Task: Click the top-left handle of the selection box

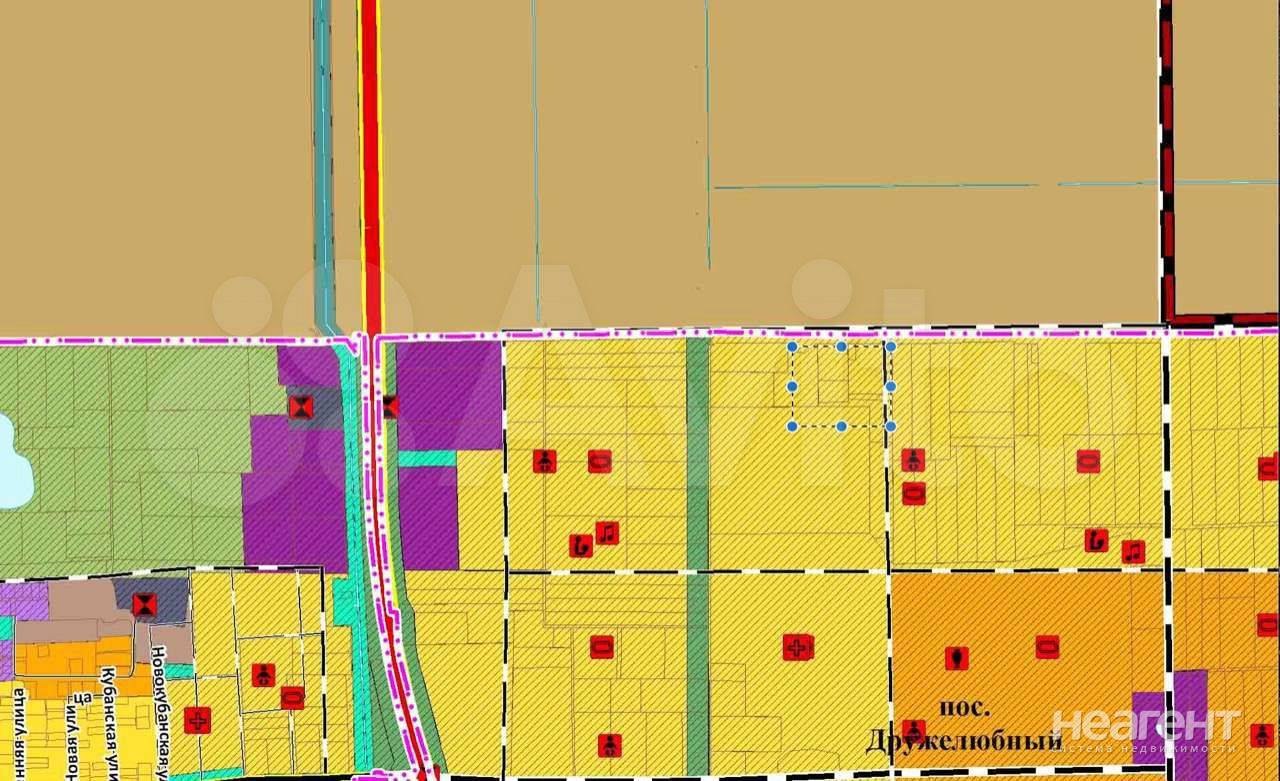Action: click(792, 347)
